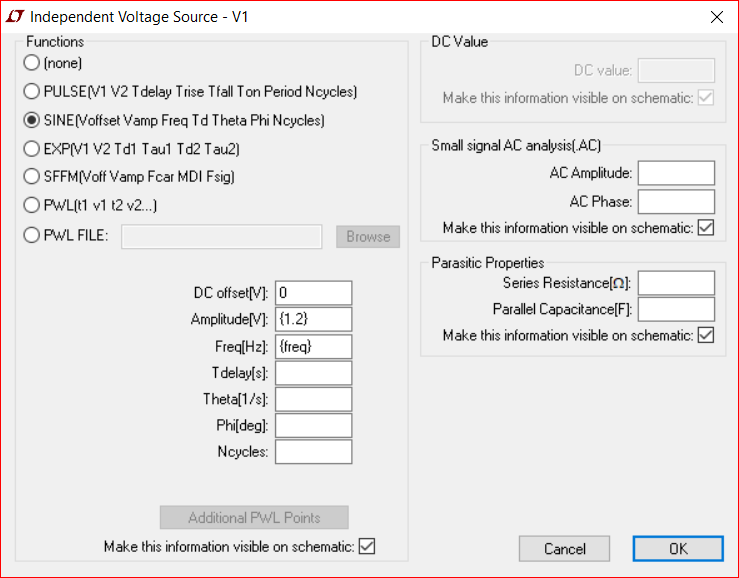
Task: Focus the Tdelay[s] input box
Action: pos(313,373)
